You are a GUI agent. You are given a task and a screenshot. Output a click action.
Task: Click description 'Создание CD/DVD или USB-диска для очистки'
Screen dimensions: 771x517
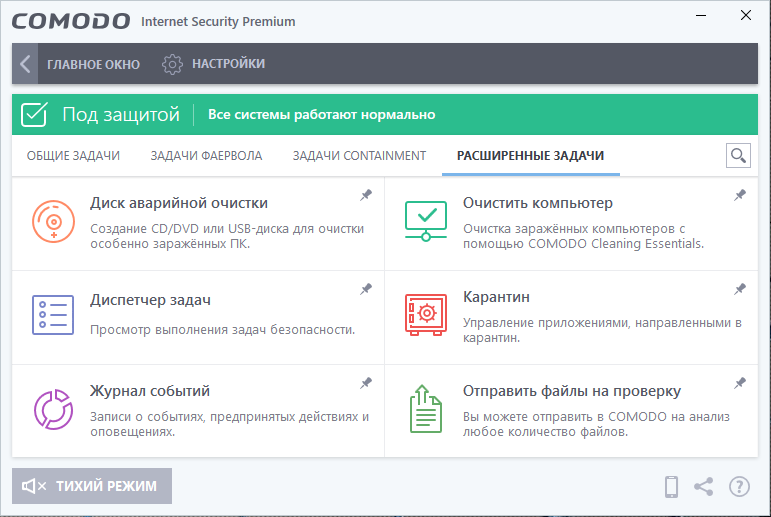click(x=227, y=229)
